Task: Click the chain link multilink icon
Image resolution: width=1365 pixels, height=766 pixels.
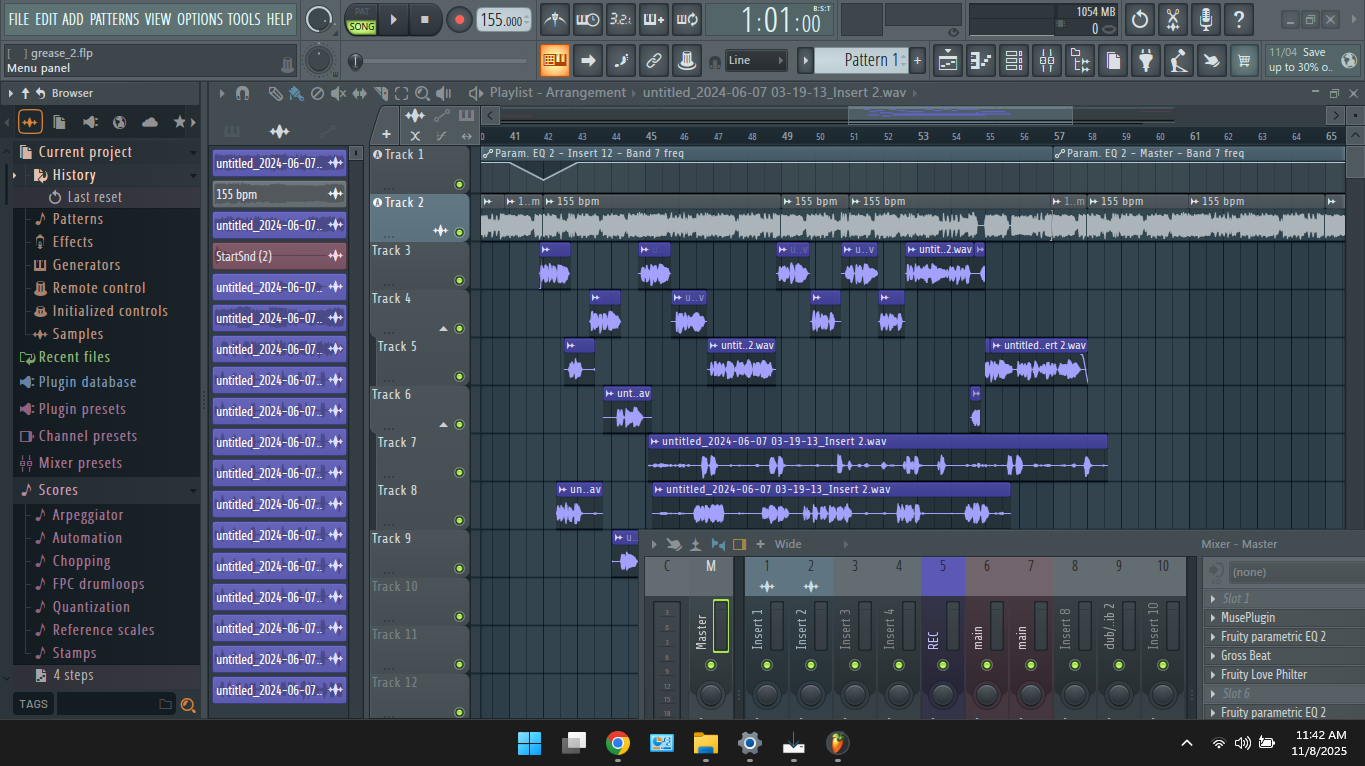Action: pyautogui.click(x=654, y=60)
